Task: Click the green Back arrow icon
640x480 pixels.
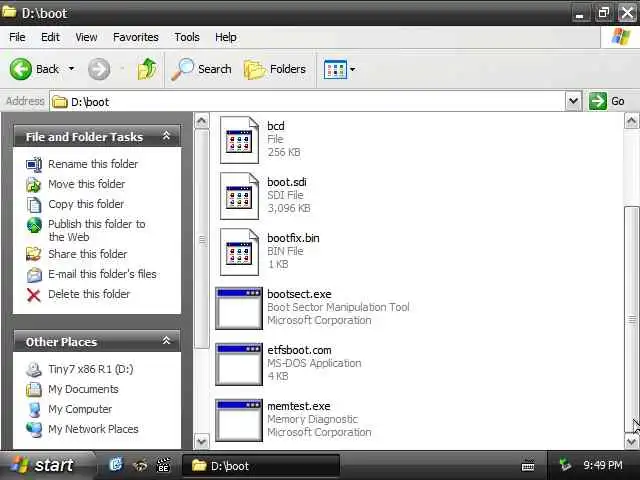Action: click(x=20, y=69)
